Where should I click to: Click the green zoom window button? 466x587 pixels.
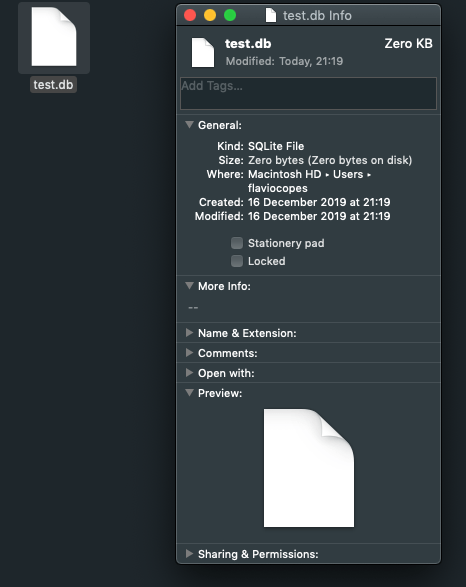[x=230, y=15]
